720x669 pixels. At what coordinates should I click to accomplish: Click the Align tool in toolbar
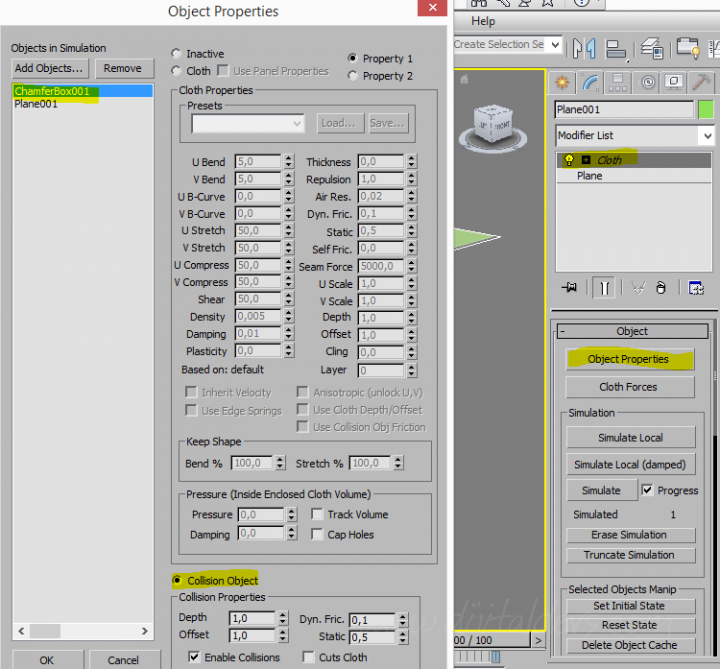pos(617,47)
